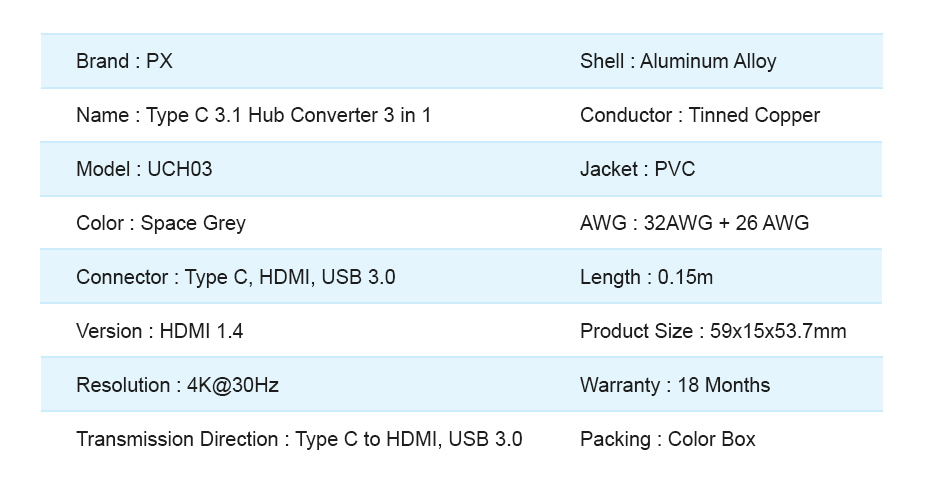Click the UCH03 model number

pos(180,169)
